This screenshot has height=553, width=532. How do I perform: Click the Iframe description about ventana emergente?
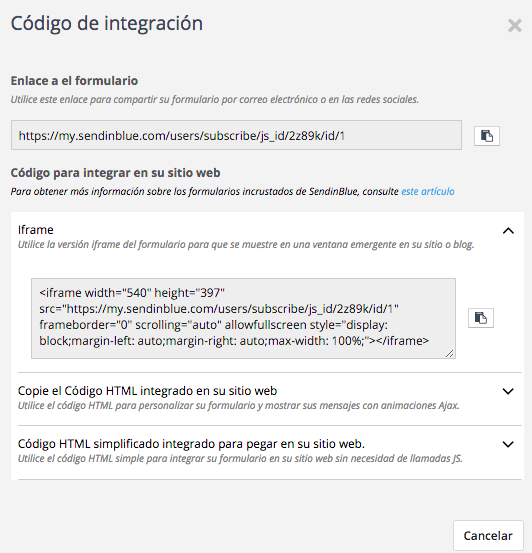pyautogui.click(x=246, y=244)
